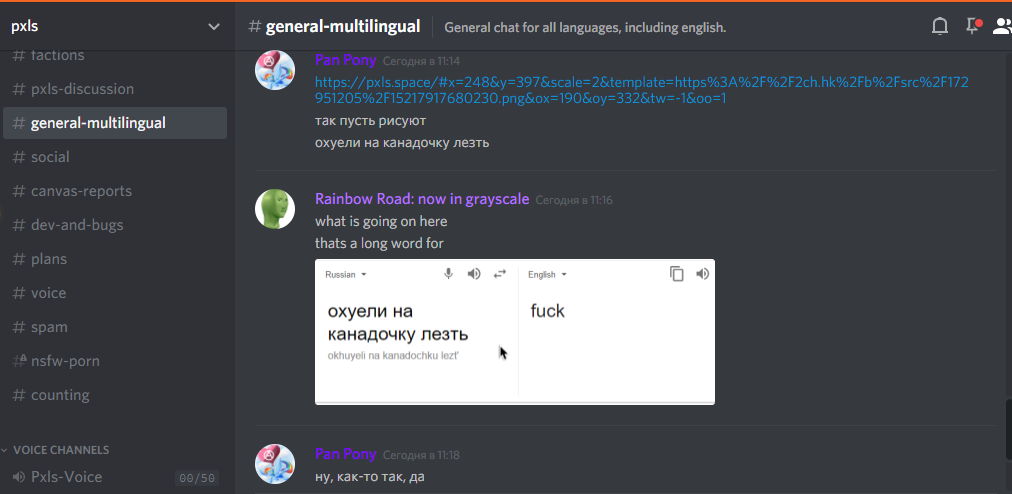
Task: Click Pan Pony's avatar at 11:14
Action: point(275,70)
